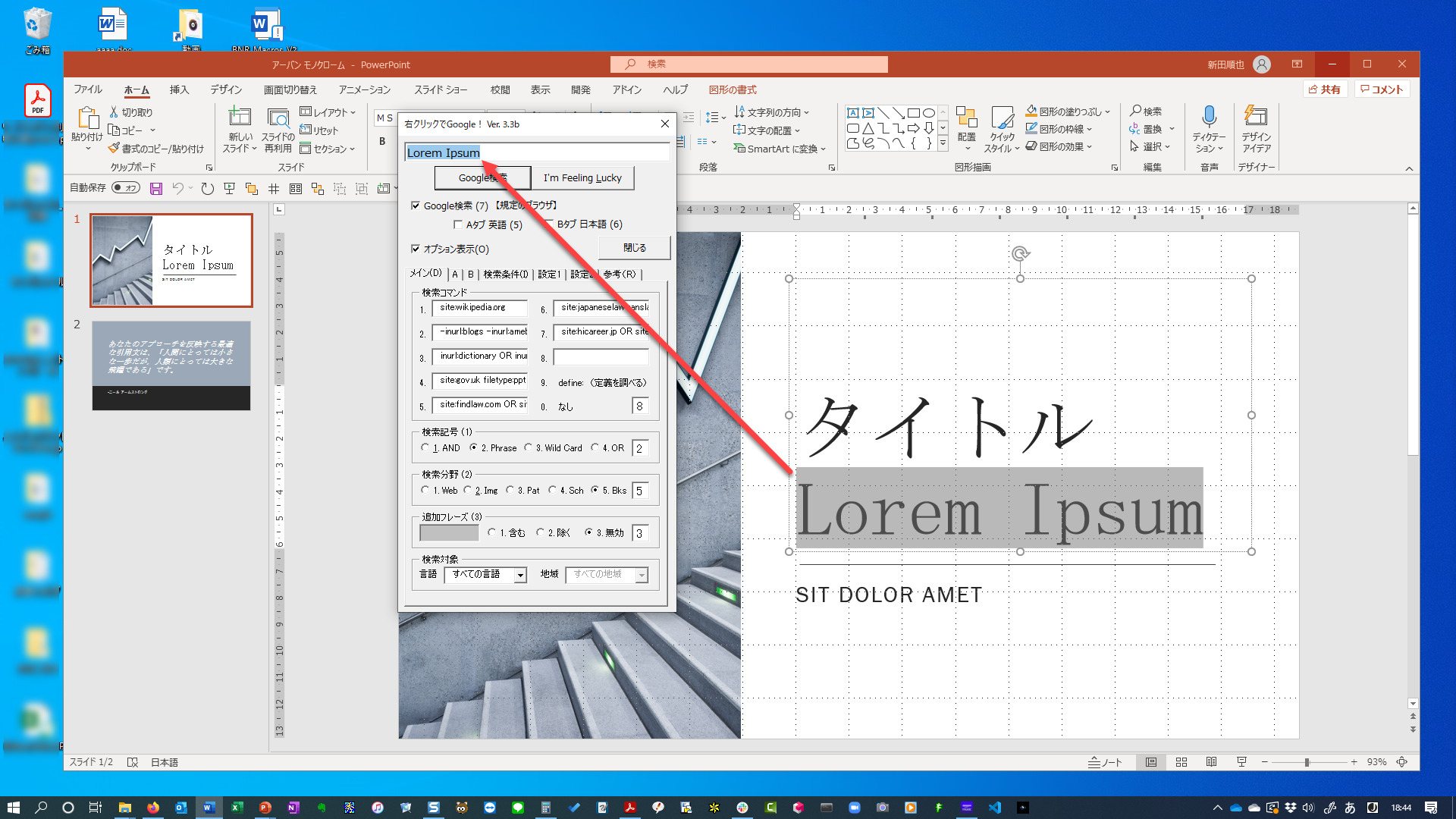Click the 閉じる button in the dialog

click(x=634, y=248)
